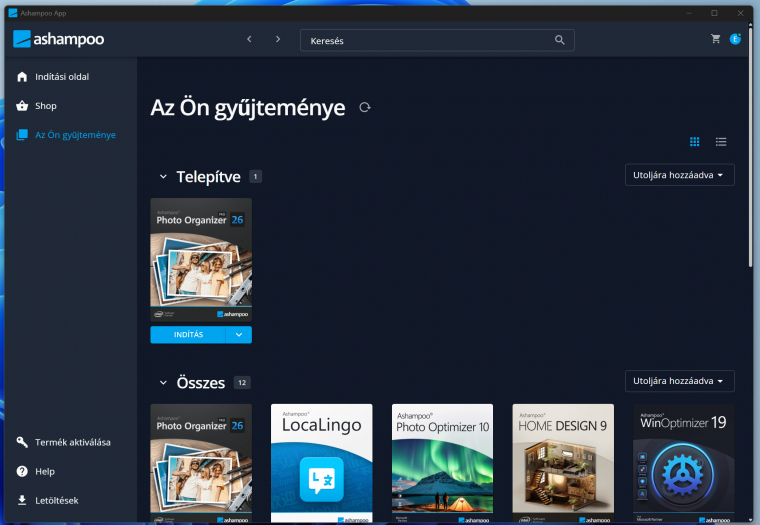Collapse the Összes section

pos(163,382)
